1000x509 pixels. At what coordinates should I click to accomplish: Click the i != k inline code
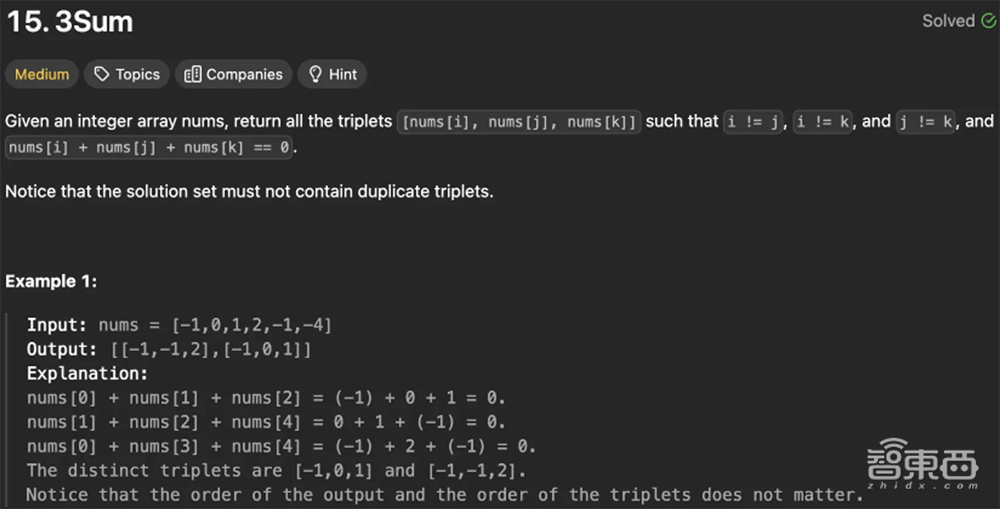(825, 122)
